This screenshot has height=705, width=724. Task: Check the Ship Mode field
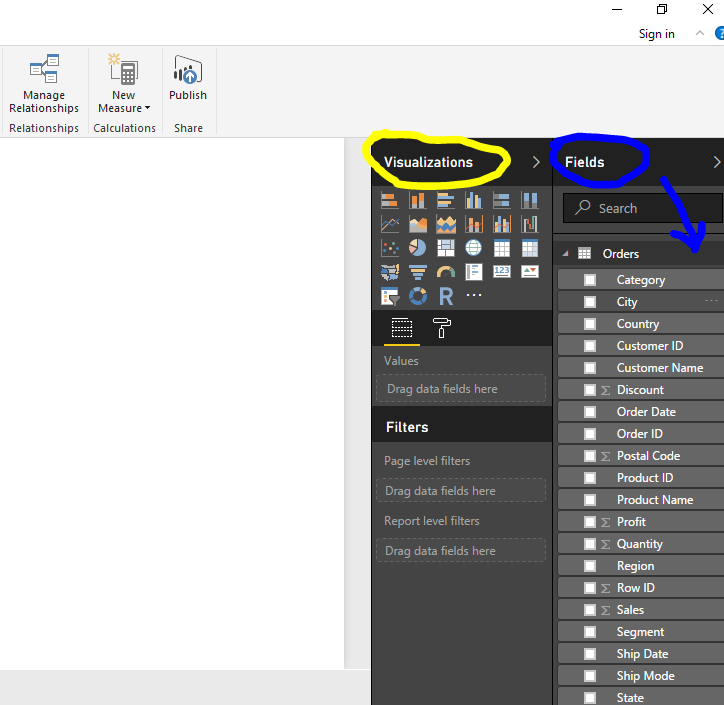coord(590,676)
